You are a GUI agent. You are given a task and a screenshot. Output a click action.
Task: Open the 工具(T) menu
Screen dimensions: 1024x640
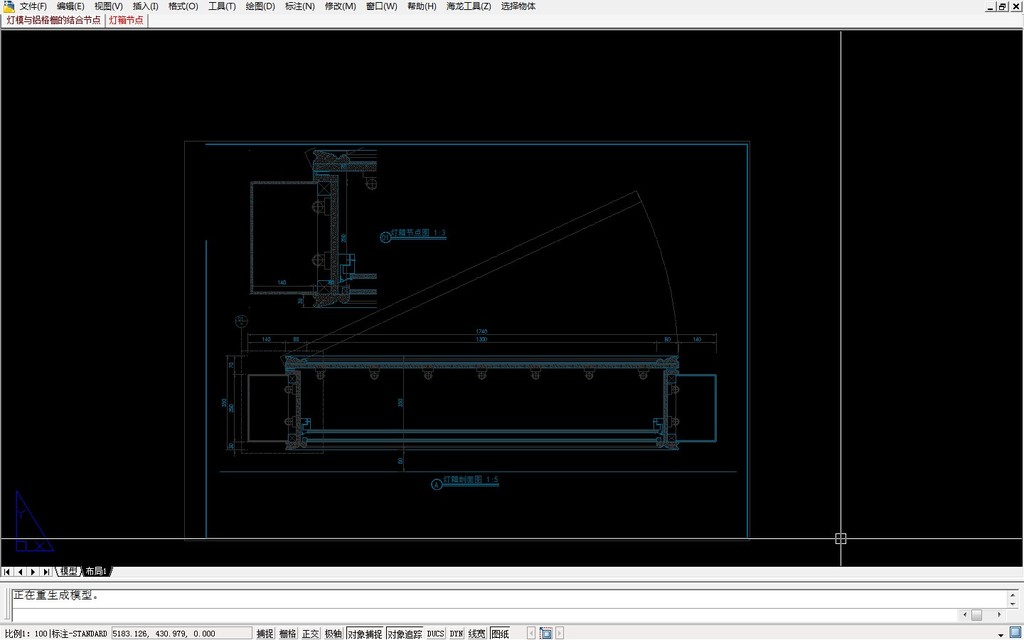click(x=221, y=7)
